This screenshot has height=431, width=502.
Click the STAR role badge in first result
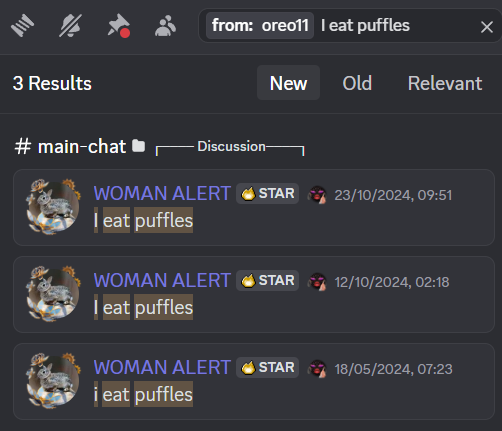(x=267, y=193)
